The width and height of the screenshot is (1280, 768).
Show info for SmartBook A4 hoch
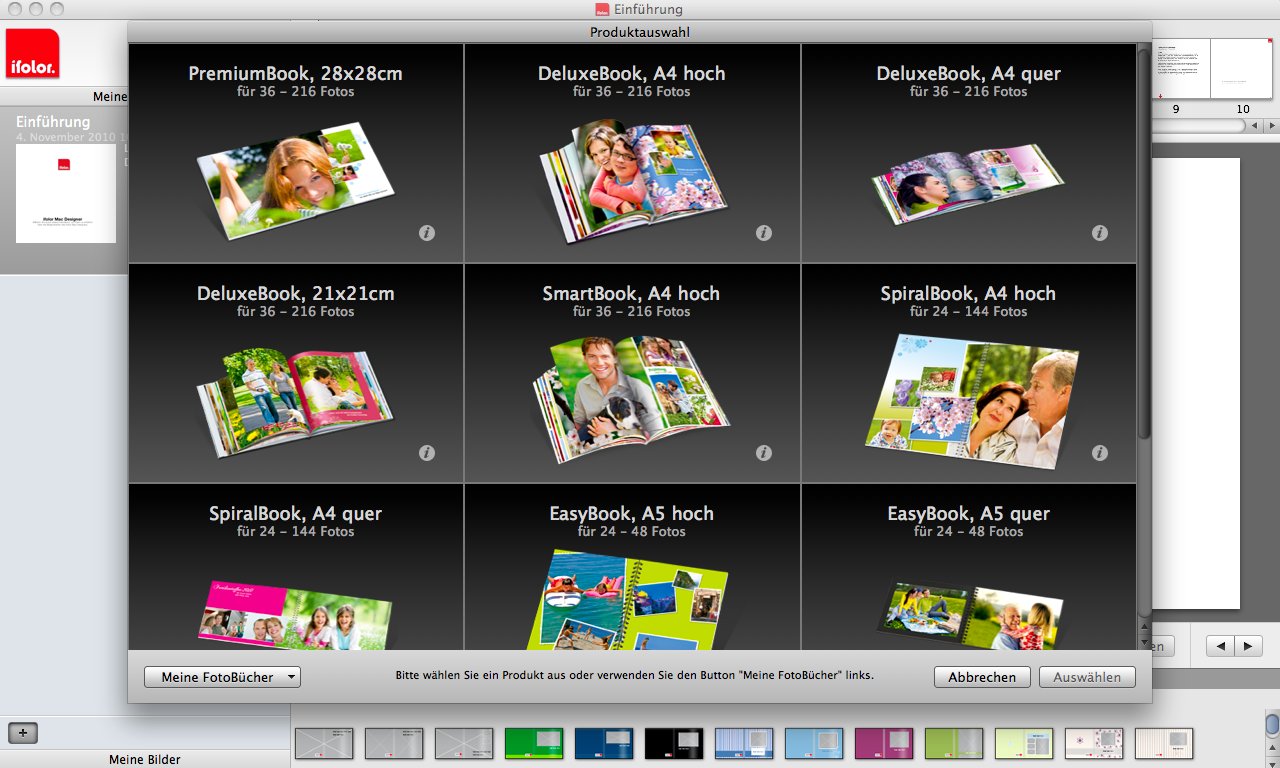764,453
